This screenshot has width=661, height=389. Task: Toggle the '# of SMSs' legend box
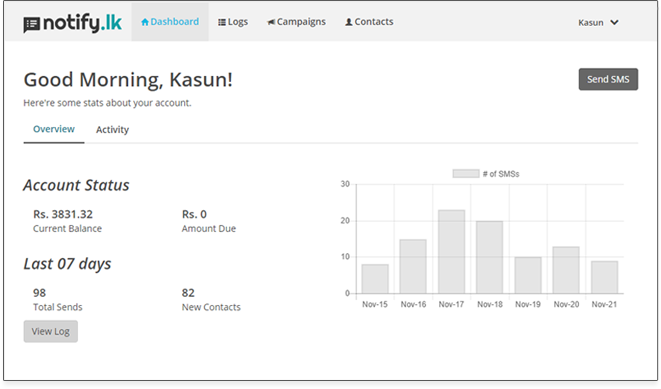(x=466, y=174)
